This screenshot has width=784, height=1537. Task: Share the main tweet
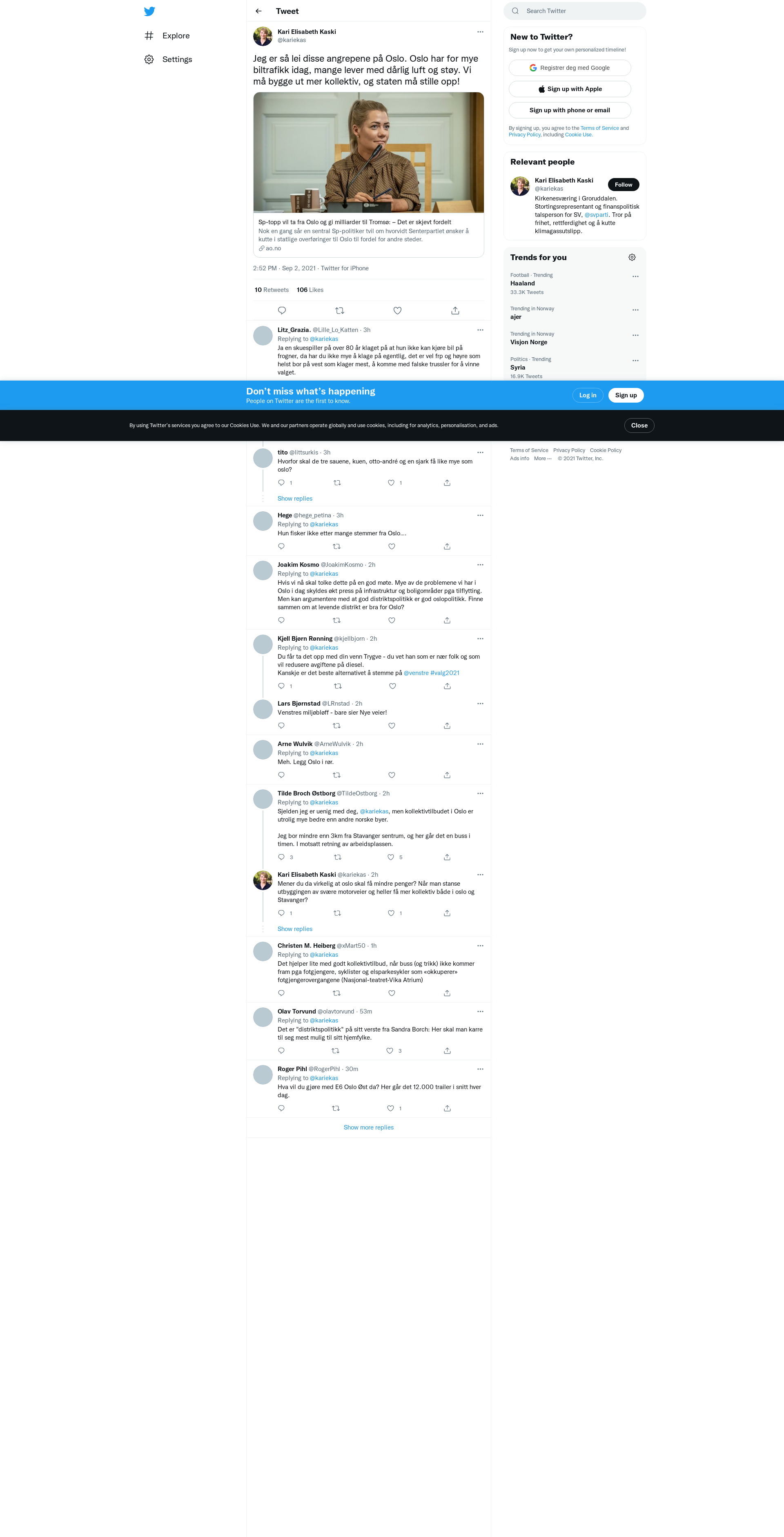pyautogui.click(x=455, y=311)
